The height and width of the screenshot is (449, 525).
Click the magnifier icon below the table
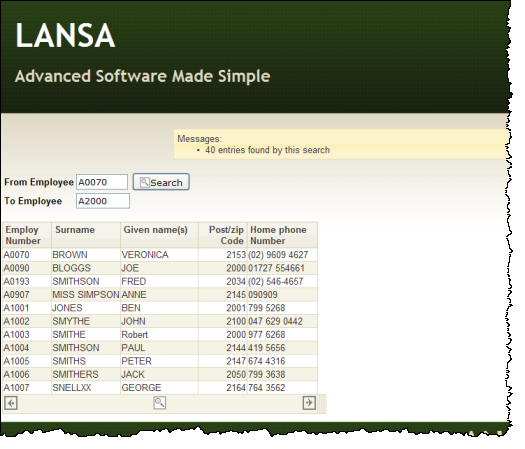[159, 402]
